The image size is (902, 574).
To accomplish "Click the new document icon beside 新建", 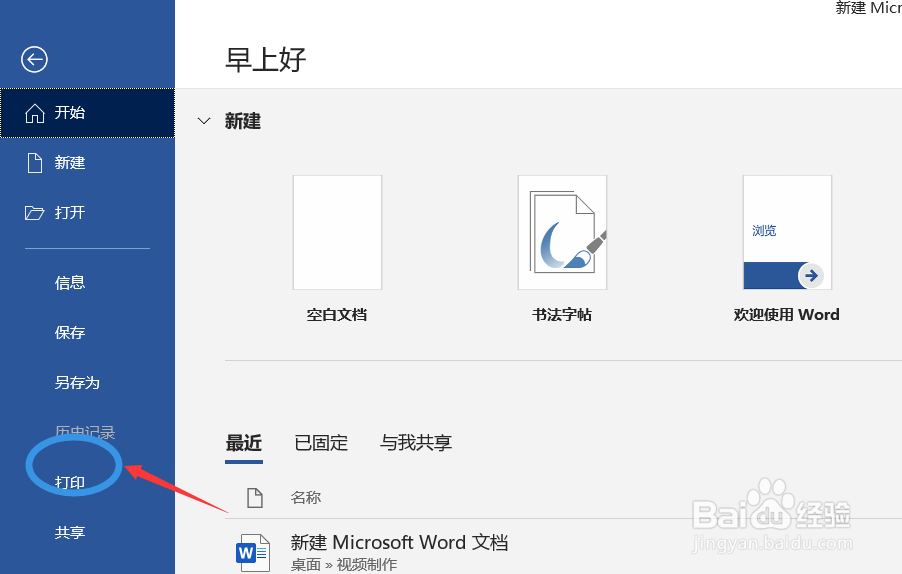I will click(35, 163).
